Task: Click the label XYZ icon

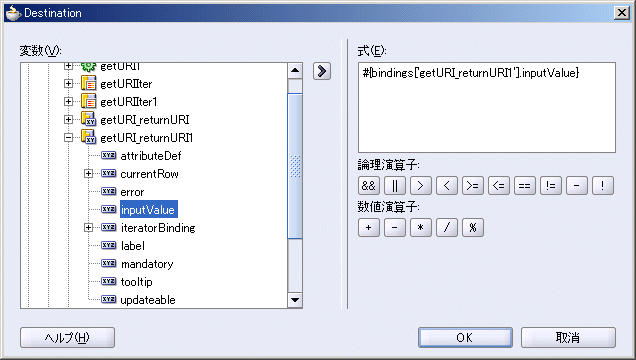Action: click(x=108, y=245)
